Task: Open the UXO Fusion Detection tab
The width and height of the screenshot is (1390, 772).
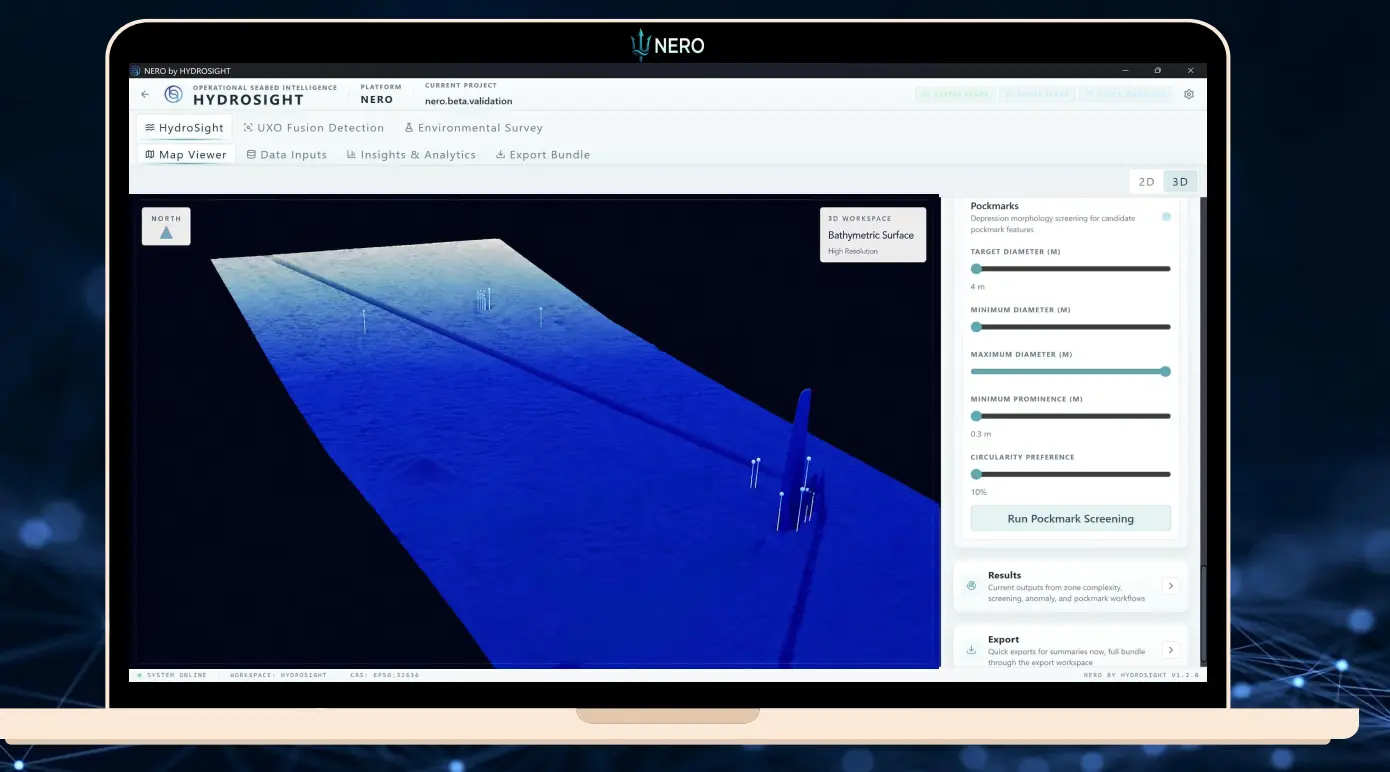Action: click(x=314, y=128)
